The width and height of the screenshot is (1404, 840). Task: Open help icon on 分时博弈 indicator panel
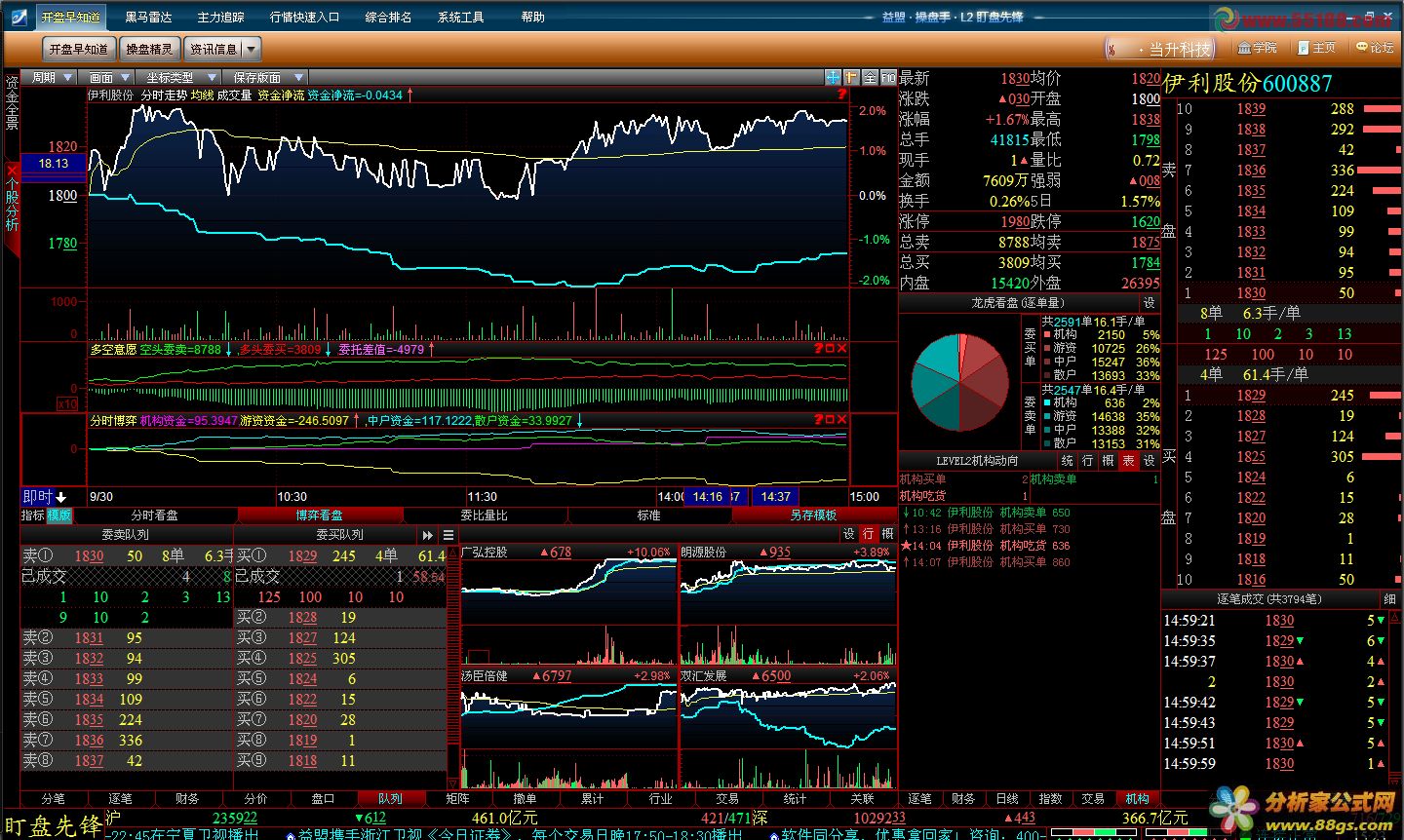point(818,419)
